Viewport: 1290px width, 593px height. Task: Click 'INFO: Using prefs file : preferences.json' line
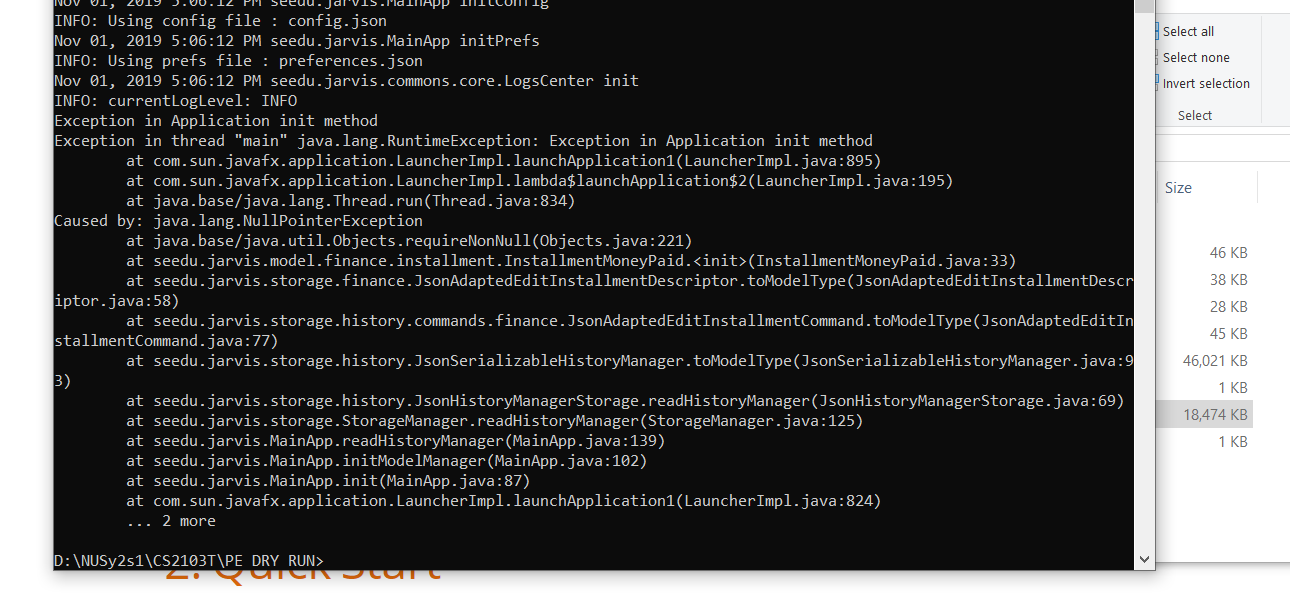[239, 61]
